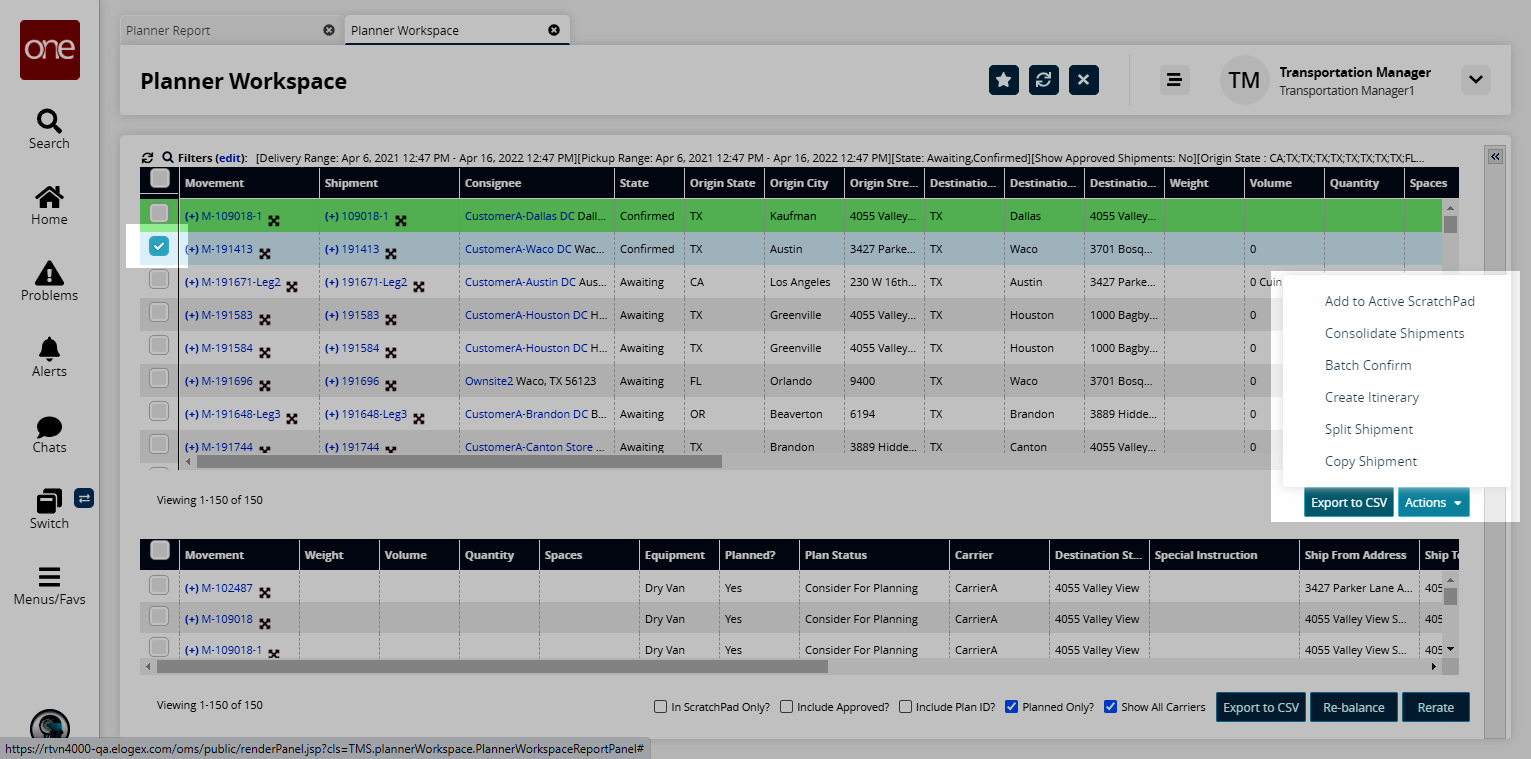The height and width of the screenshot is (759, 1531).
Task: Click the star favorite icon button
Action: click(1003, 80)
